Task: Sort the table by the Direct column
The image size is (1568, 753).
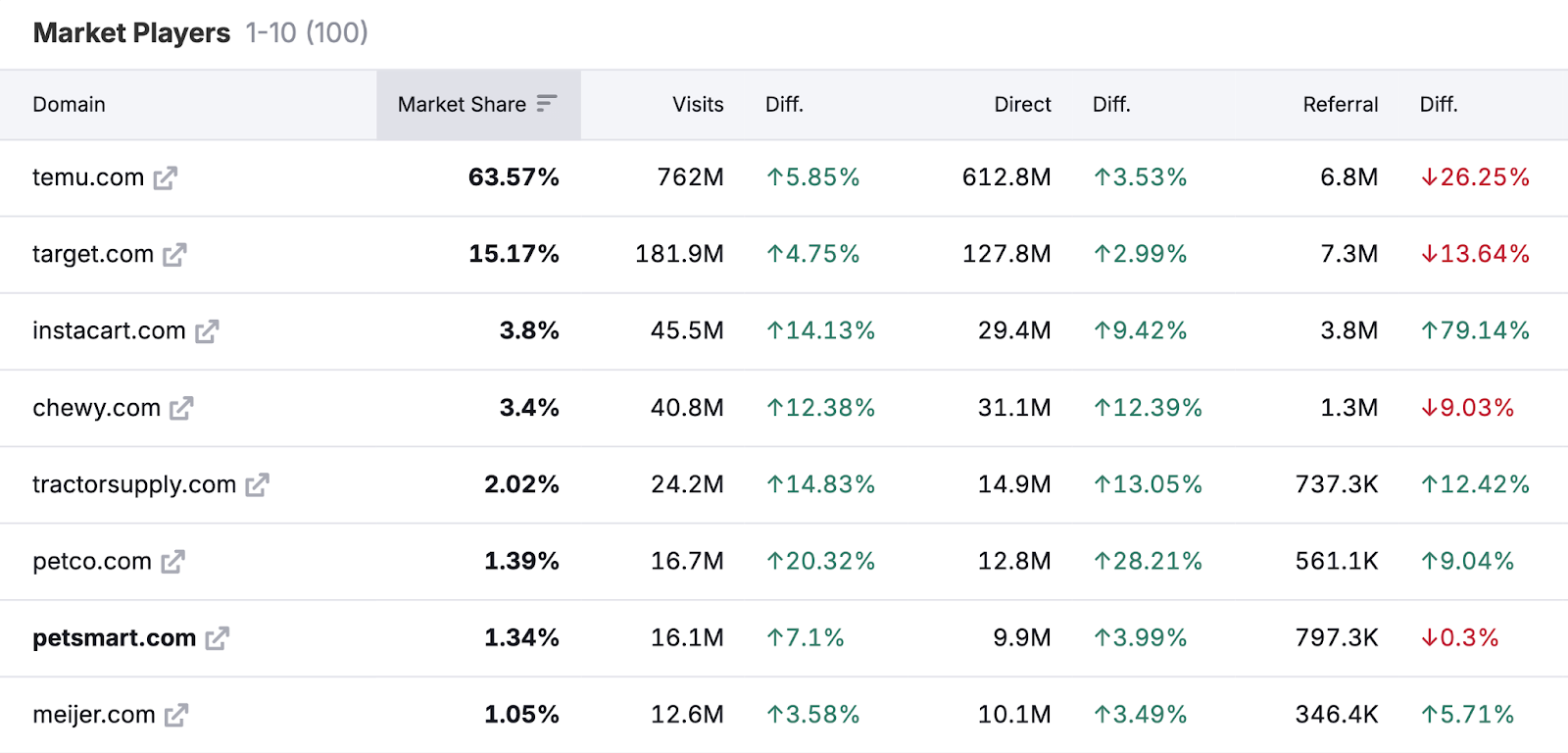Action: pyautogui.click(x=1021, y=104)
